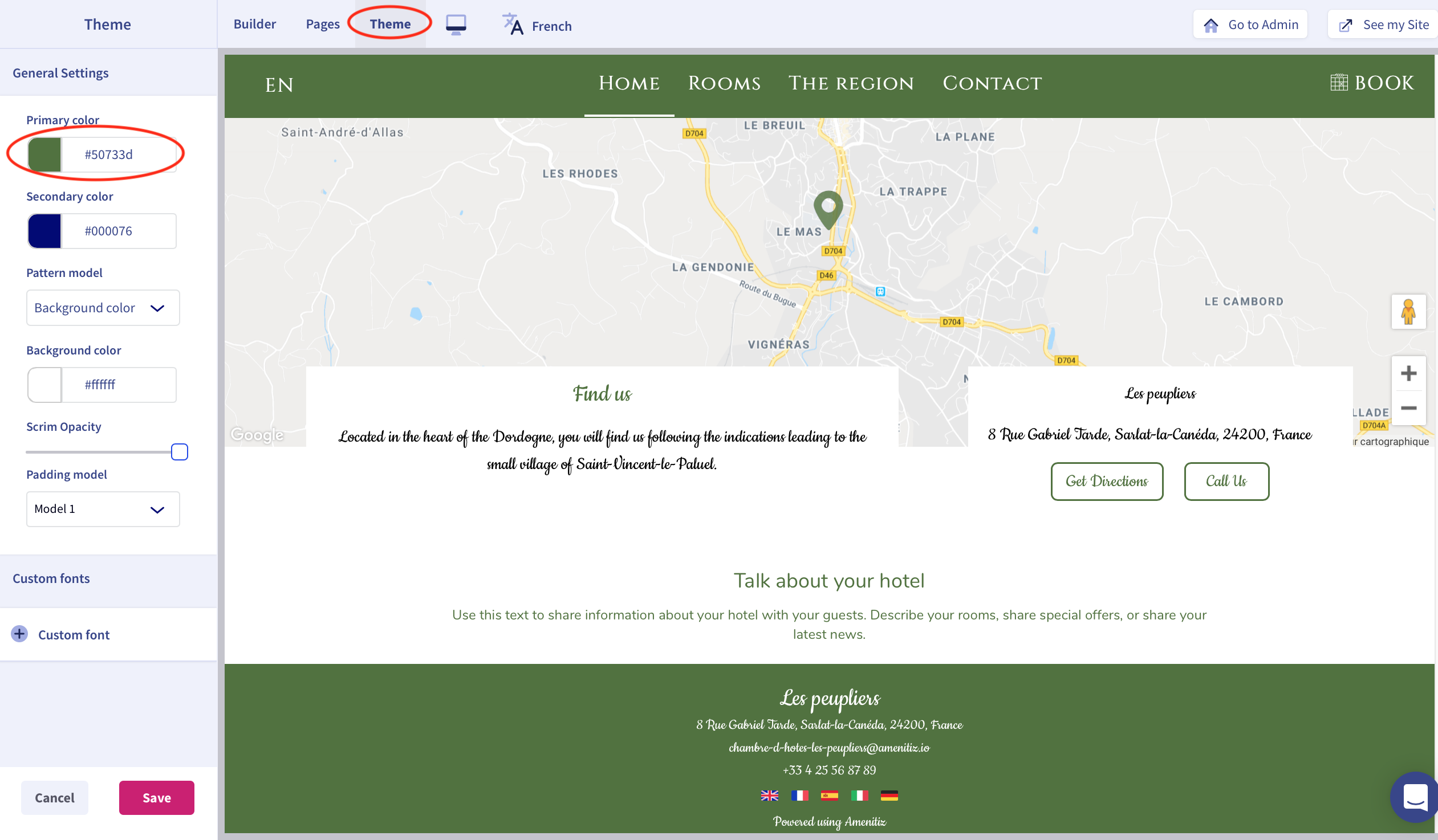Open the Pattern model dropdown
The height and width of the screenshot is (840, 1438).
(103, 308)
